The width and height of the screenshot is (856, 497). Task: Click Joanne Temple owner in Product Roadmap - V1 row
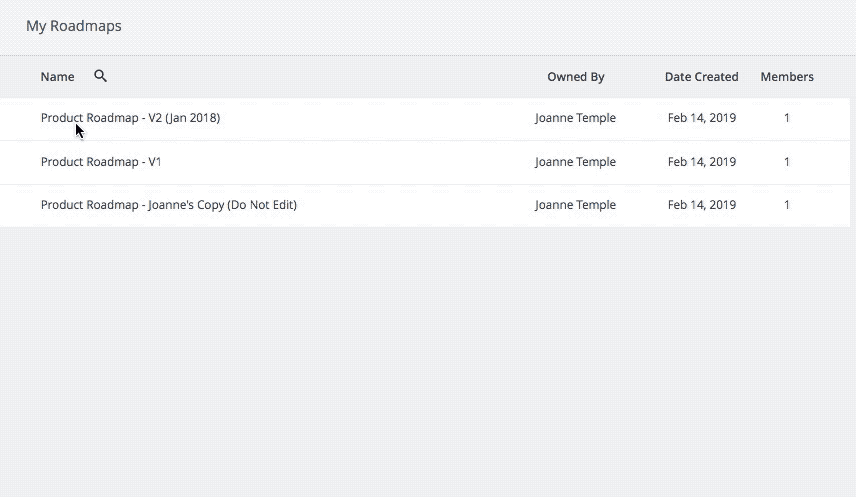coord(575,162)
